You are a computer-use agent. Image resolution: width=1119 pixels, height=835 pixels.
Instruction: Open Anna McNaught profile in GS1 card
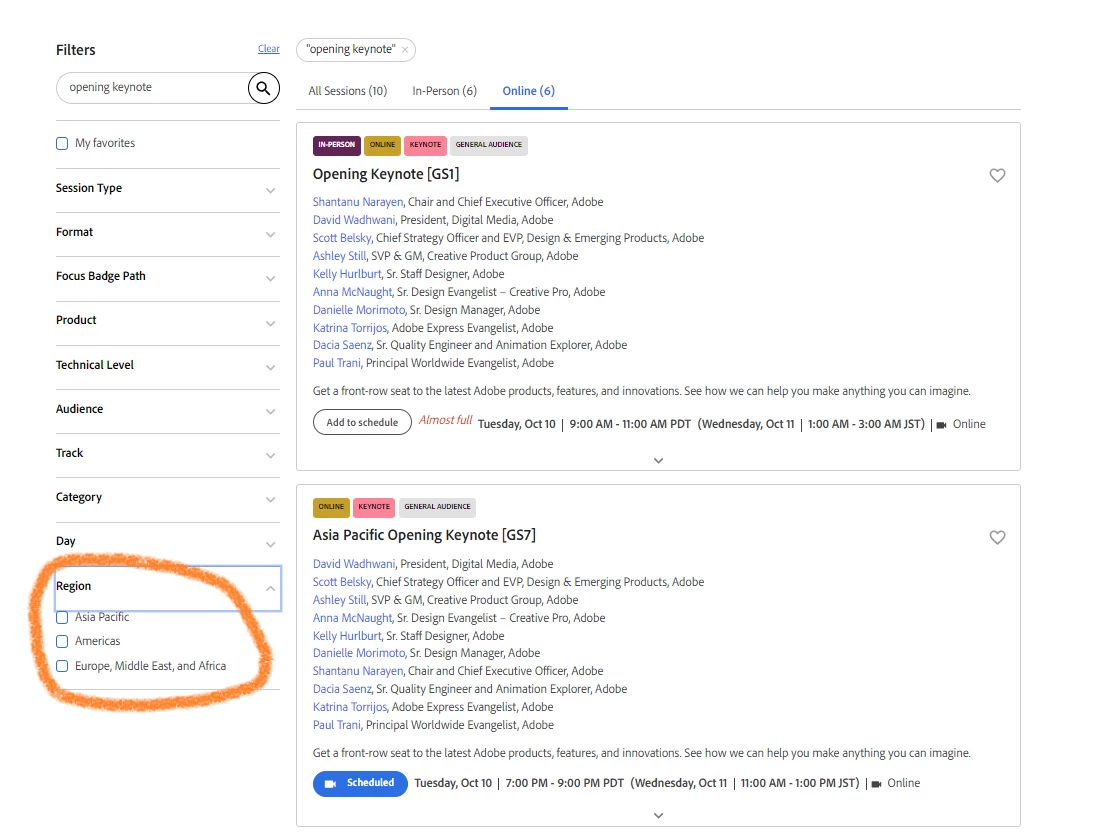[x=353, y=292]
